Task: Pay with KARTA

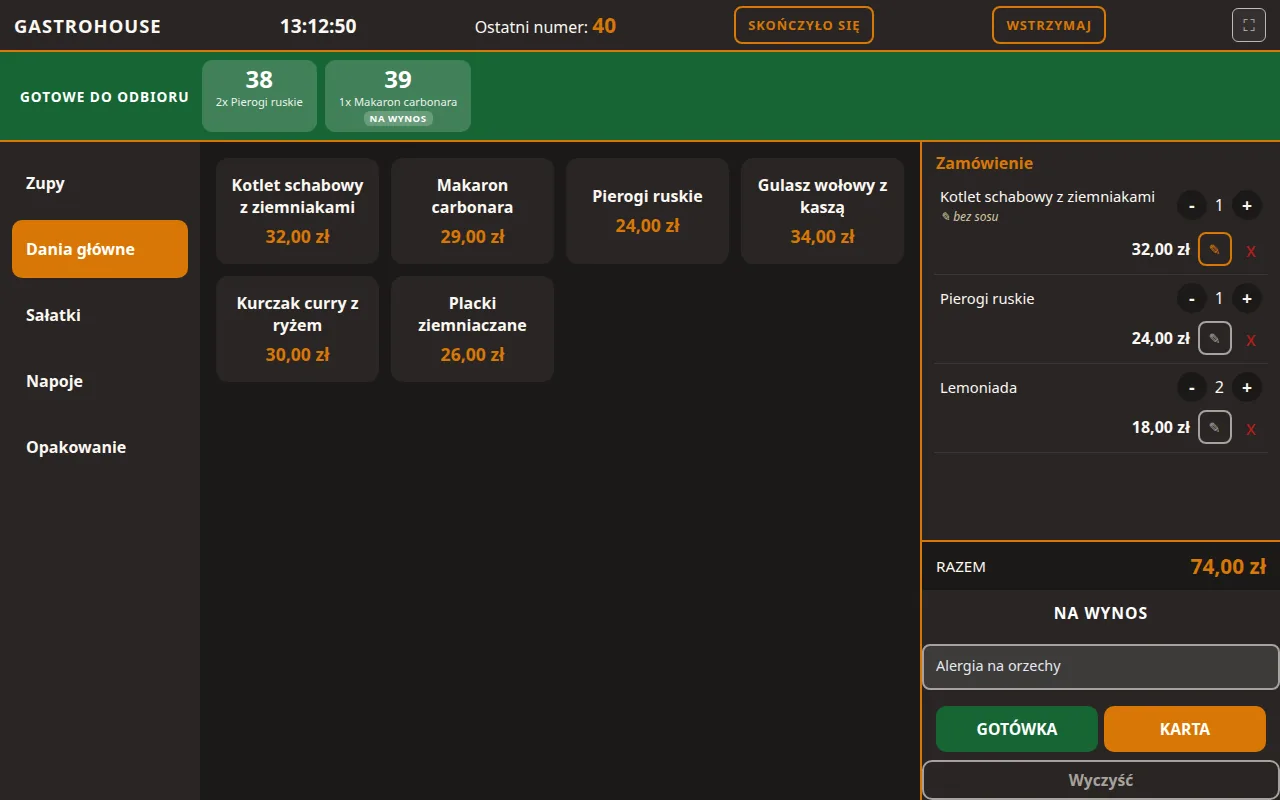Action: 1185,729
